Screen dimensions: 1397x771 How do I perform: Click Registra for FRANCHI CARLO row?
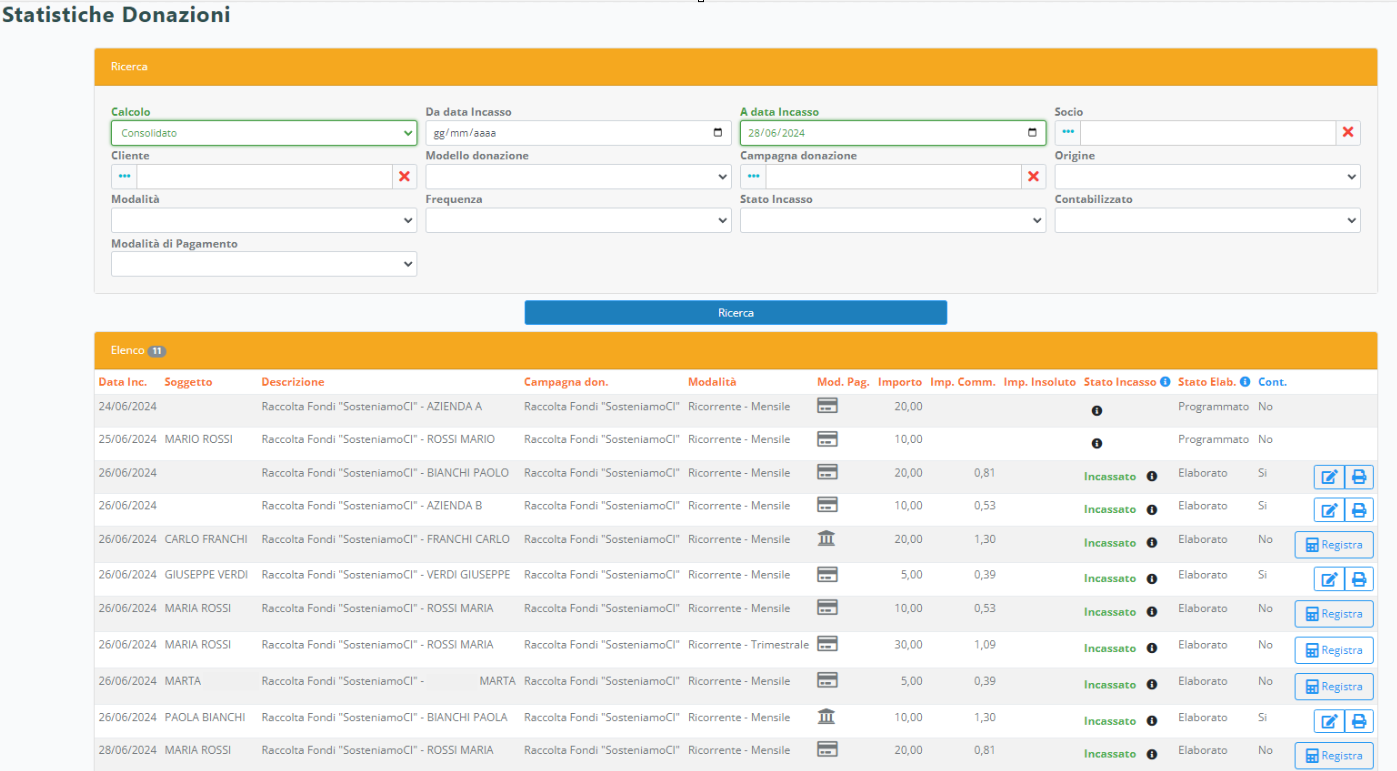coord(1333,545)
